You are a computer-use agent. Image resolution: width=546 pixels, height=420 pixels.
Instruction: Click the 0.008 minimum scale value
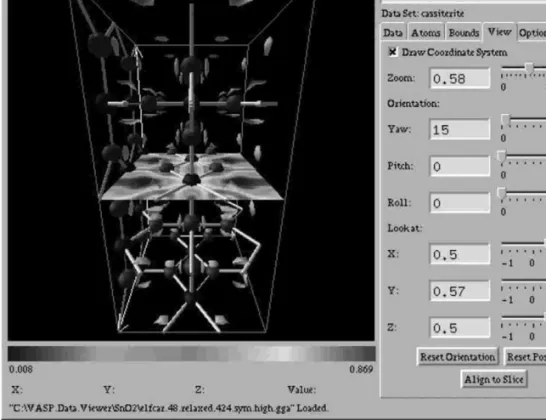(21, 369)
